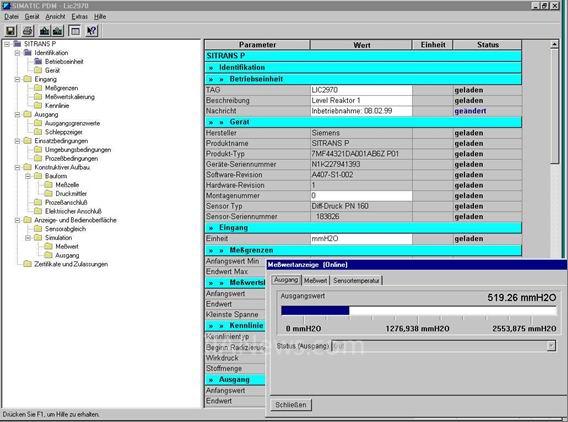Screen dimensions: 568x422
Task: Click the printer toolbar icon
Action: tap(28, 31)
